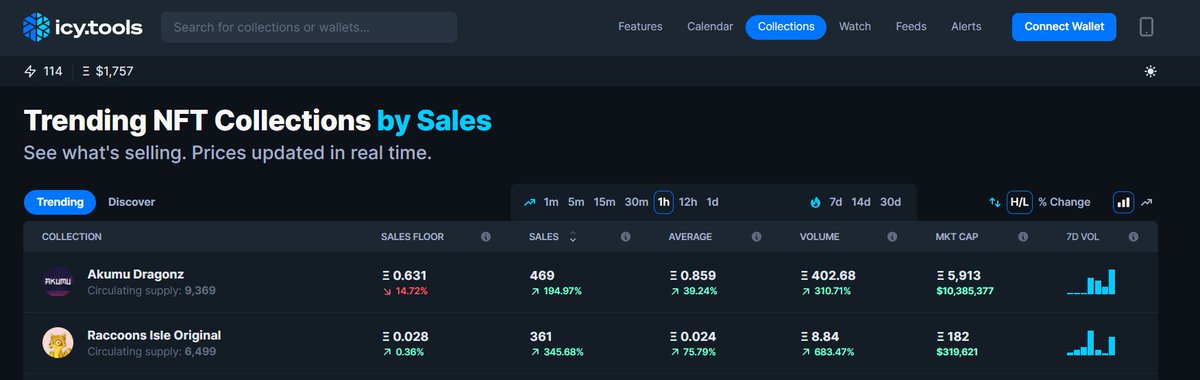
Task: Click Raccoons Isle market cap $319,621
Action: [957, 352]
